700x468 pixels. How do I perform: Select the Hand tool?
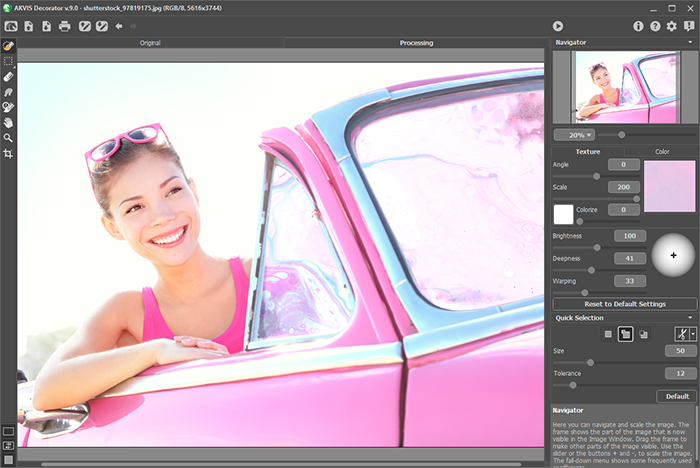(x=9, y=122)
